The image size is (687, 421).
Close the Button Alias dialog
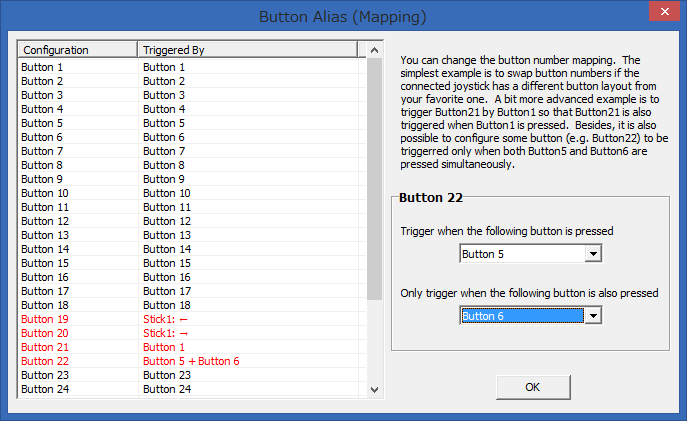(664, 11)
